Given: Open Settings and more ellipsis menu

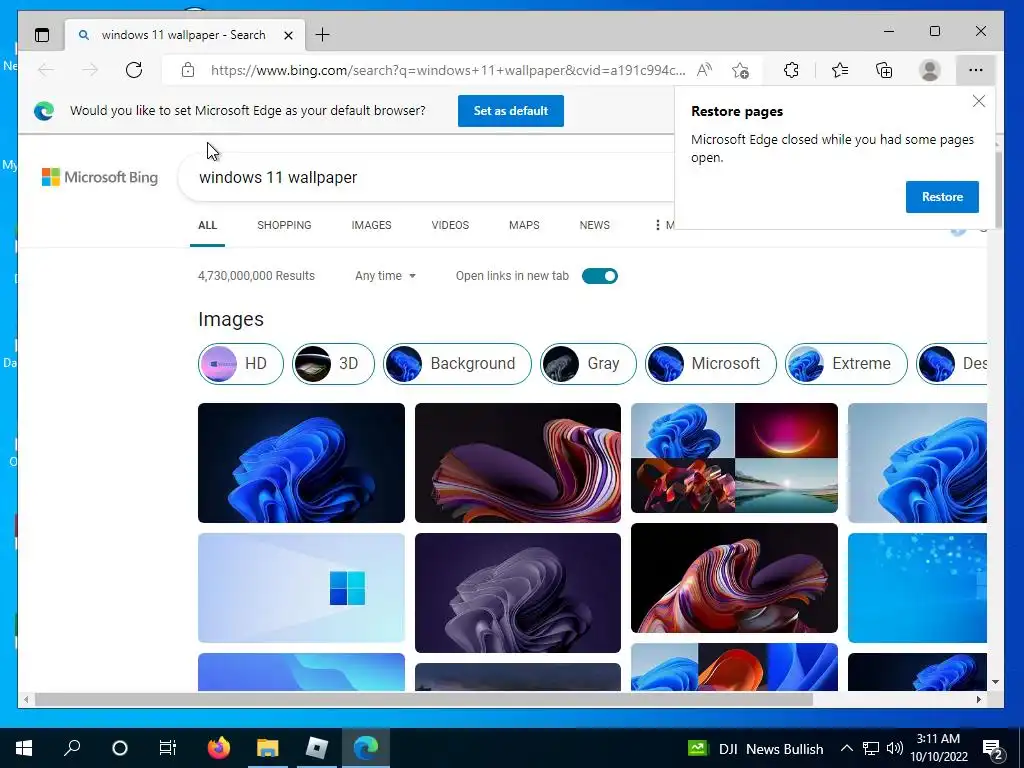Looking at the screenshot, I should point(976,70).
